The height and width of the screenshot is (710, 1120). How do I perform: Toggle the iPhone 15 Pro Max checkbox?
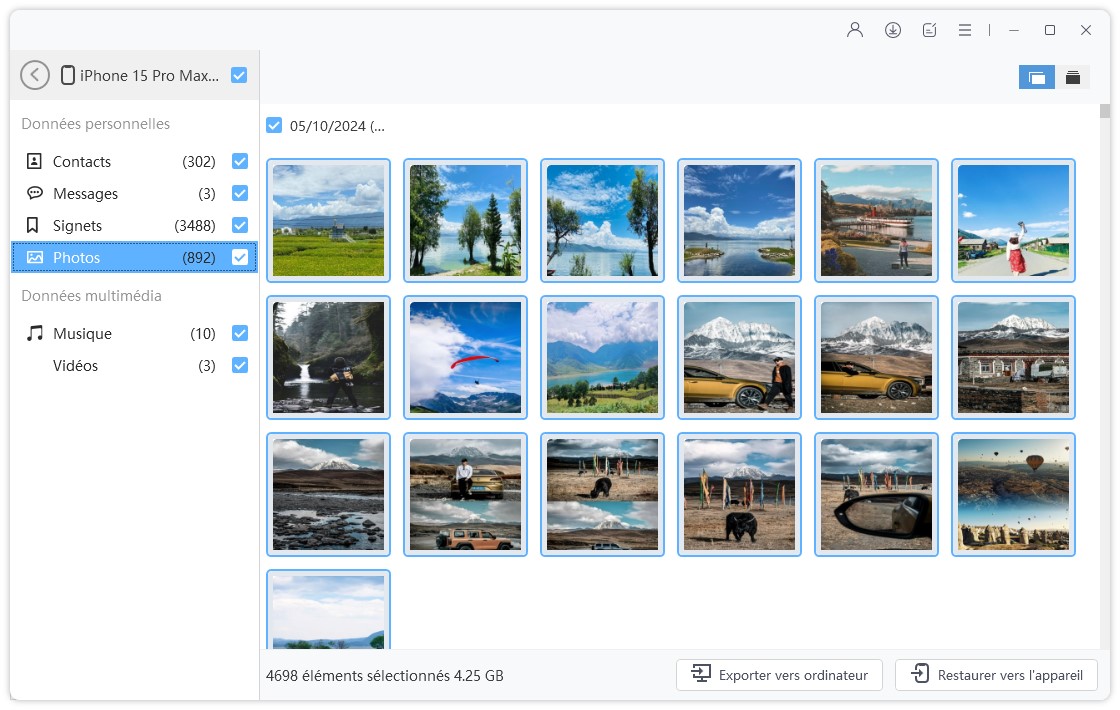coord(239,75)
